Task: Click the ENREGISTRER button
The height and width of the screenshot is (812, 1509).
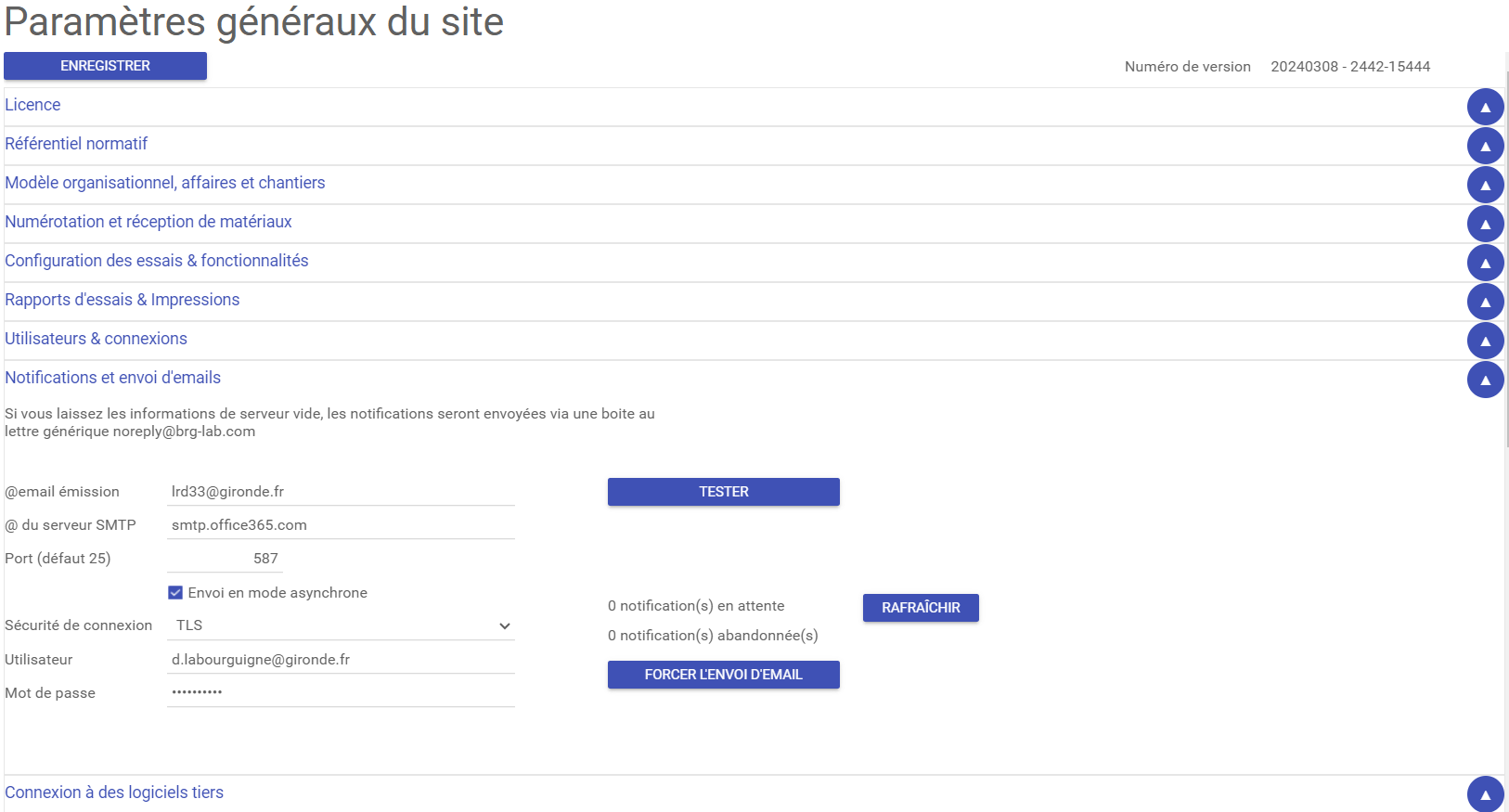Action: click(105, 66)
